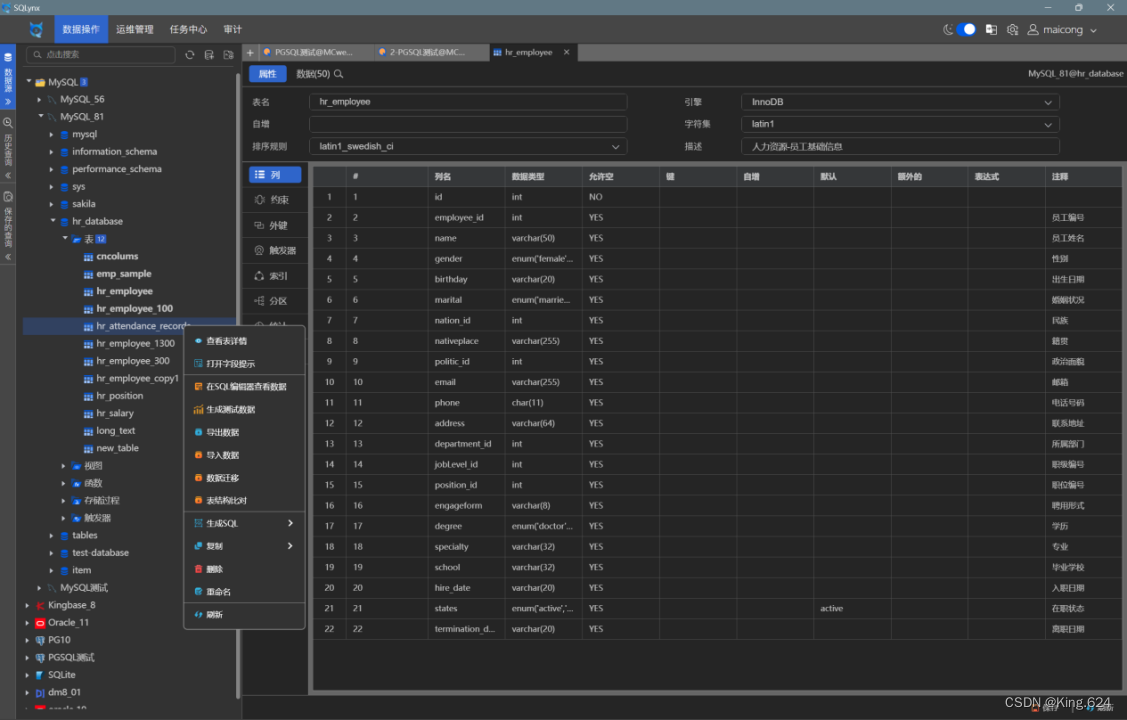Choose 重命名 from context menu
This screenshot has width=1127, height=720.
pos(244,591)
